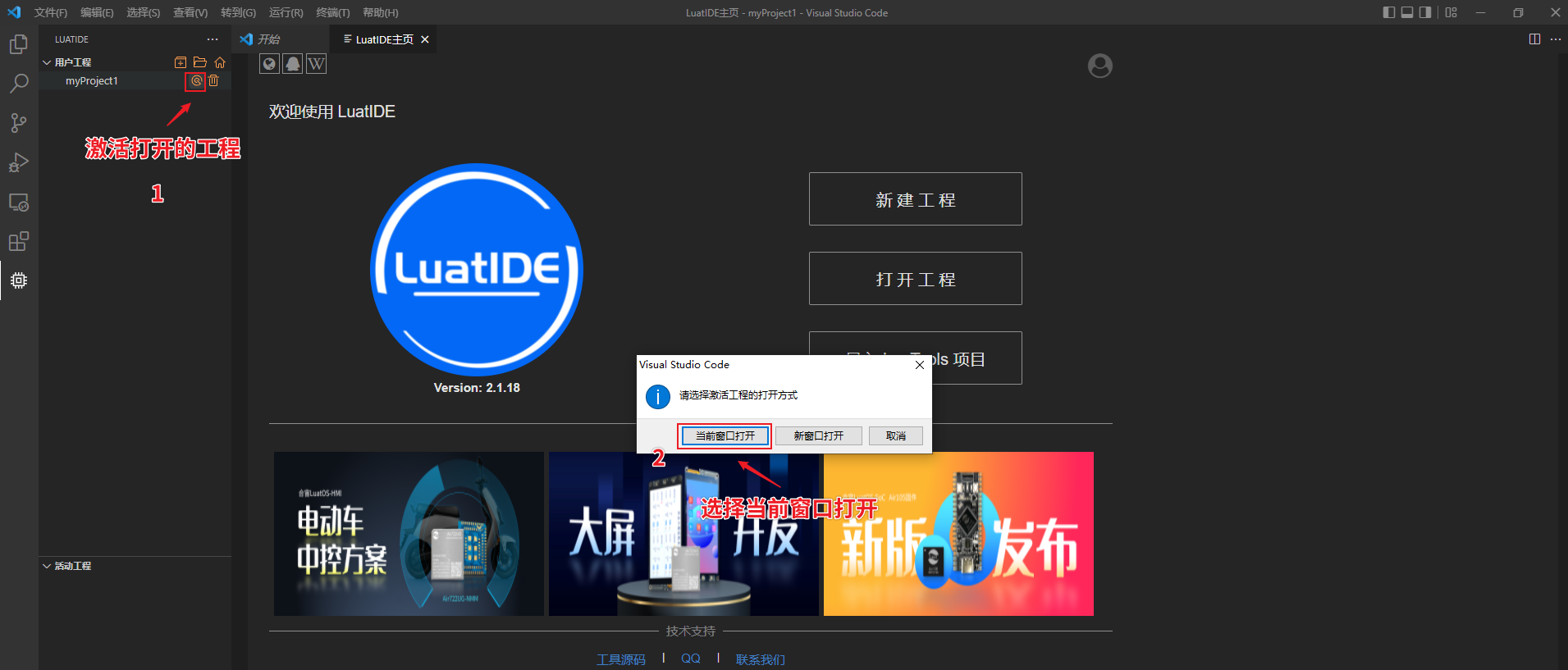This screenshot has height=670, width=1568.
Task: Click the 打开工程 button
Action: click(x=916, y=279)
